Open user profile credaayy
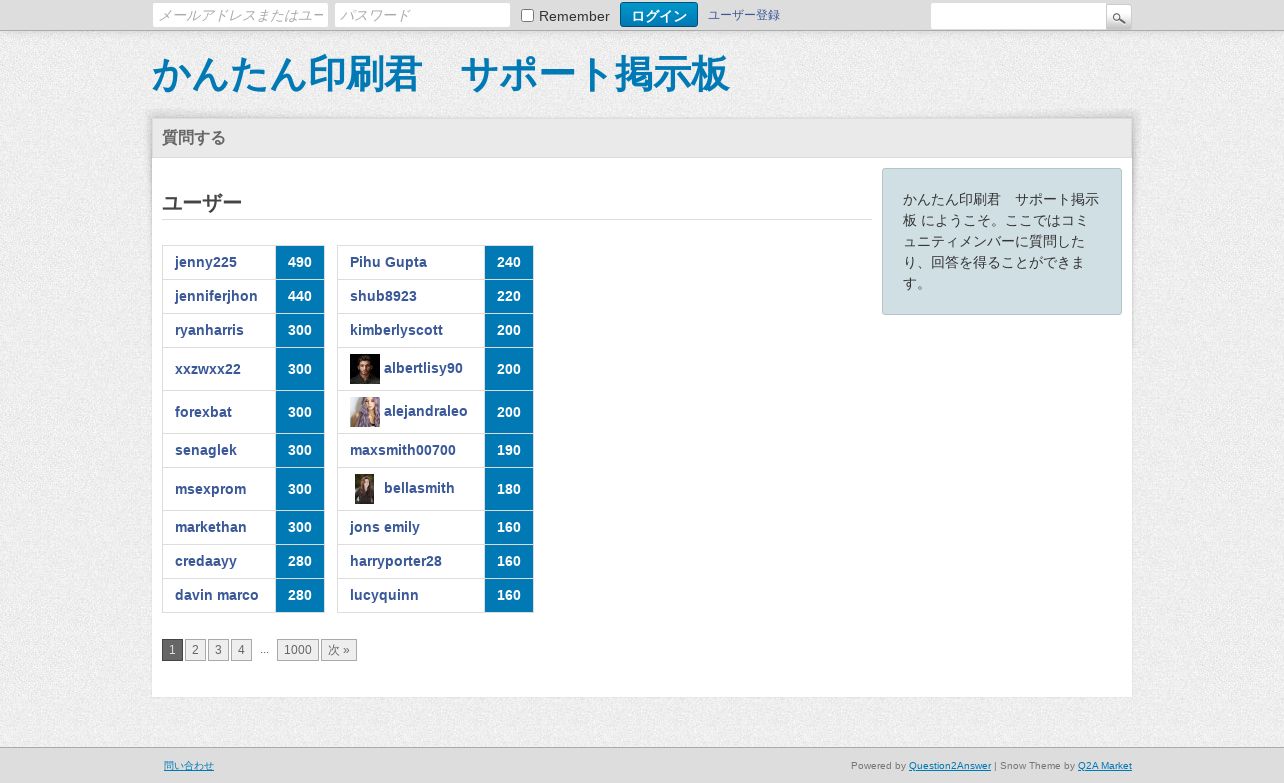 point(206,561)
